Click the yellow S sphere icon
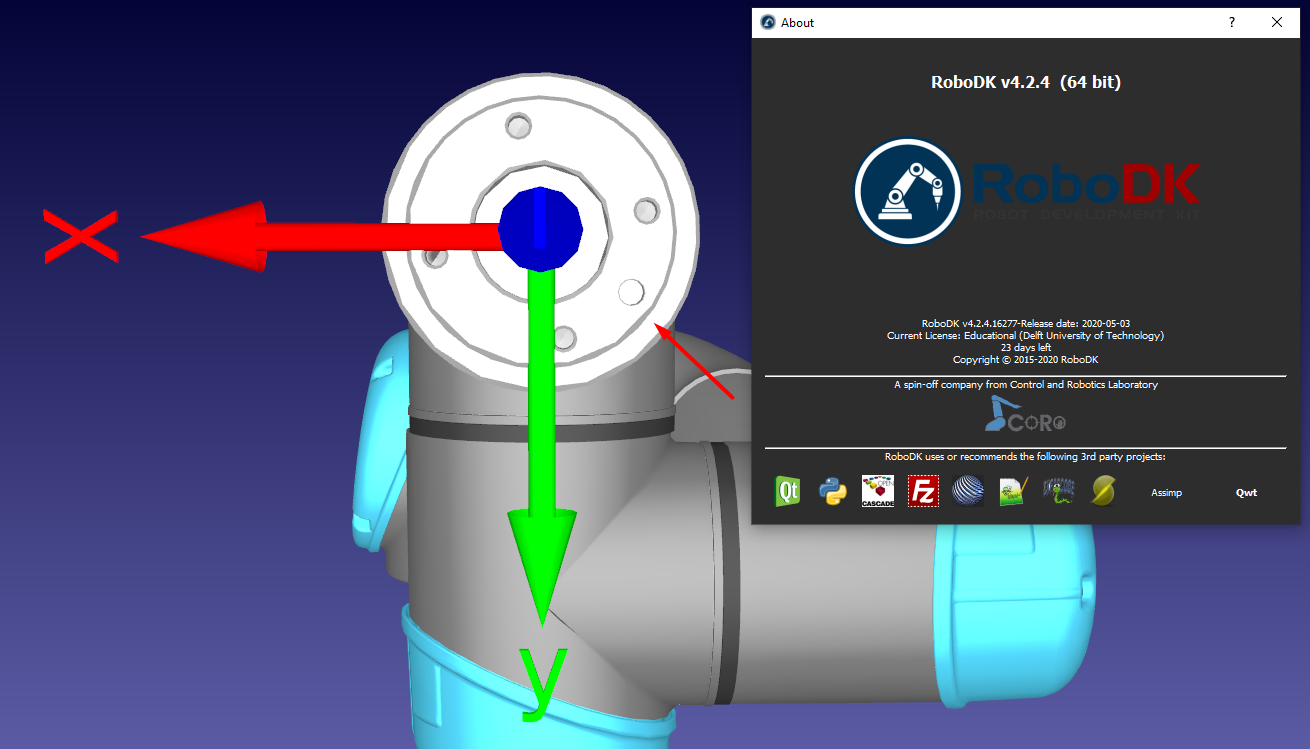The height and width of the screenshot is (749, 1310). pyautogui.click(x=1103, y=491)
